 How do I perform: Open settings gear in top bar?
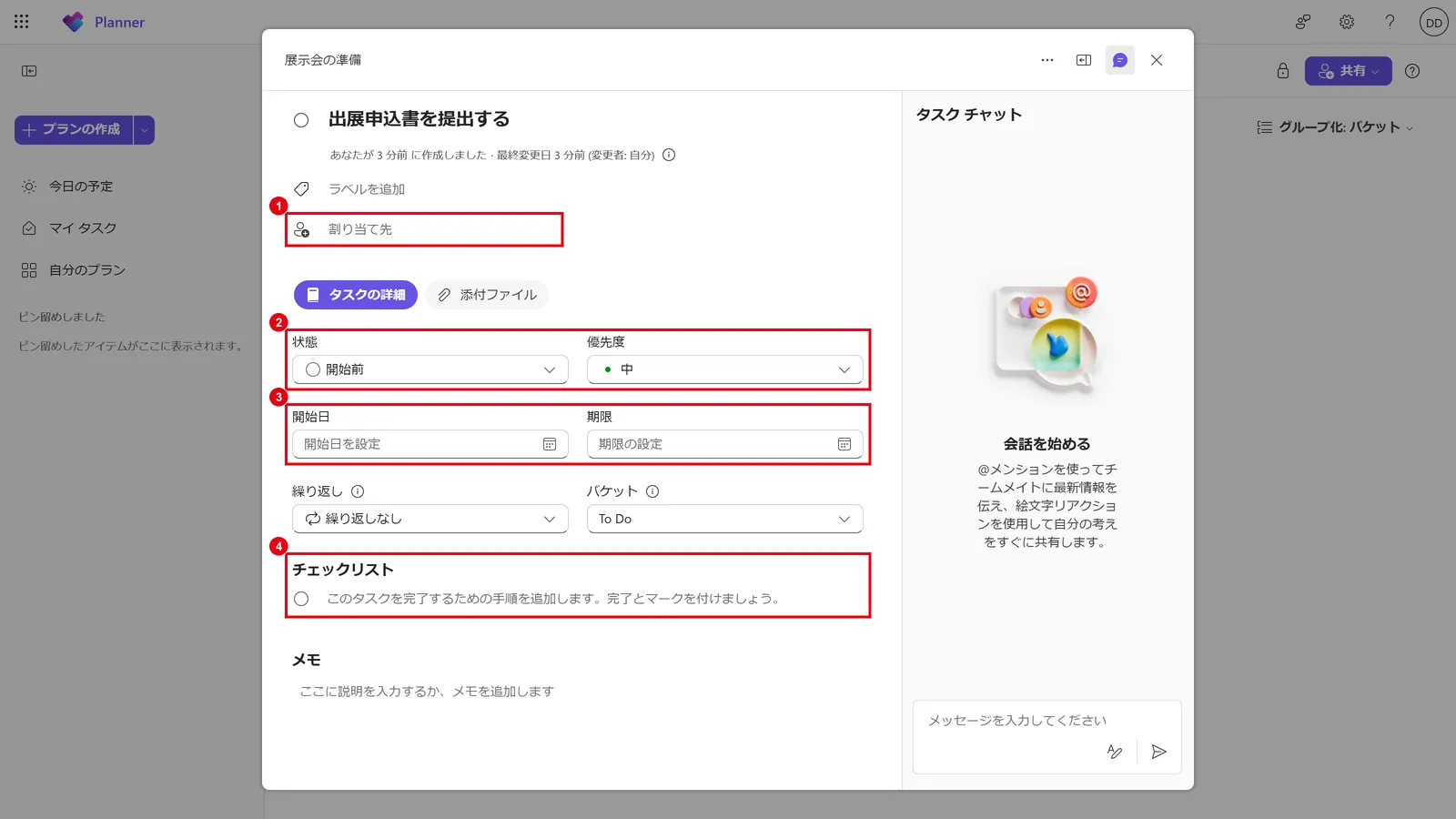[x=1347, y=22]
